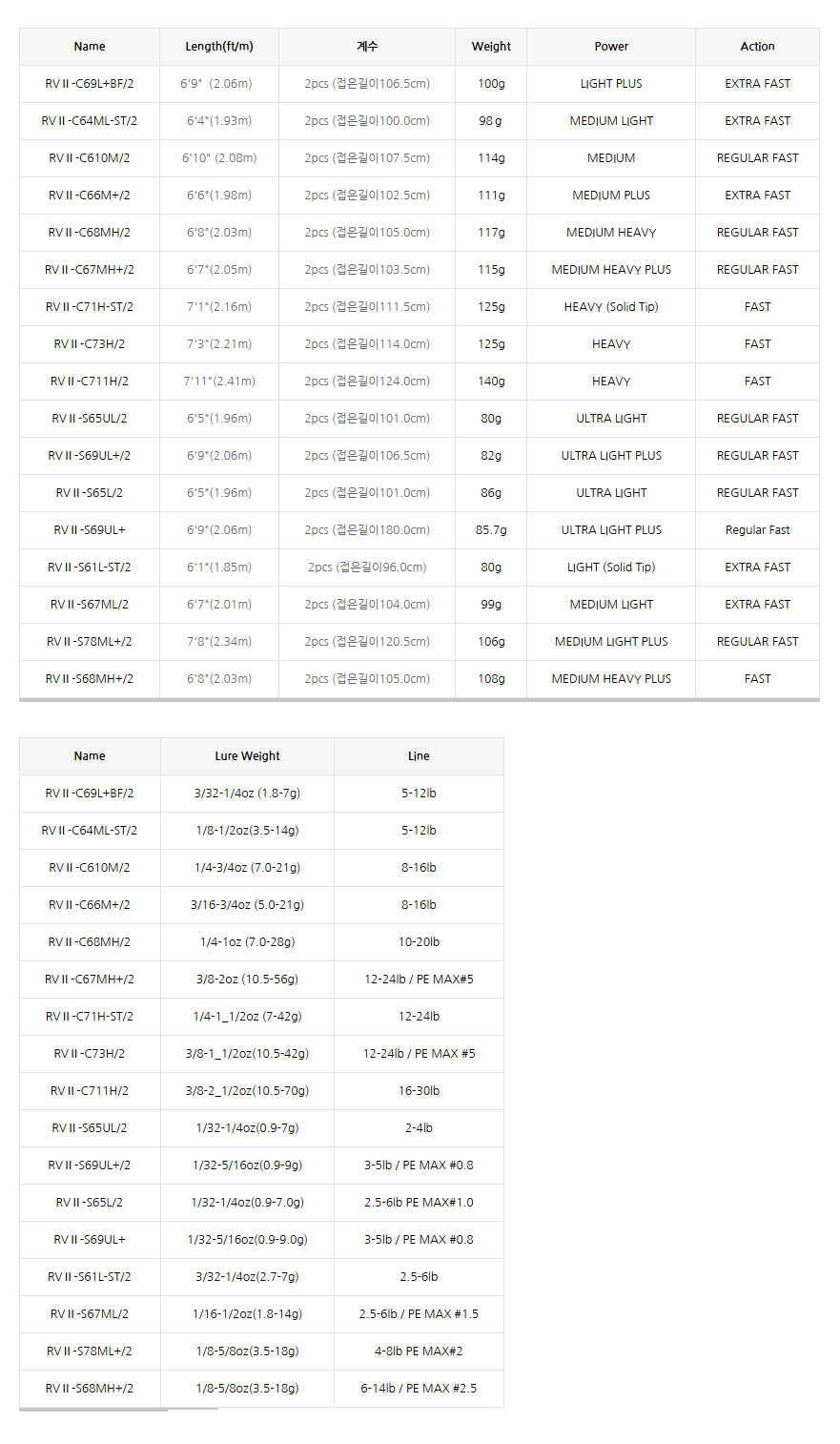
Task: Click the 10-20lb line cell
Action: point(419,942)
